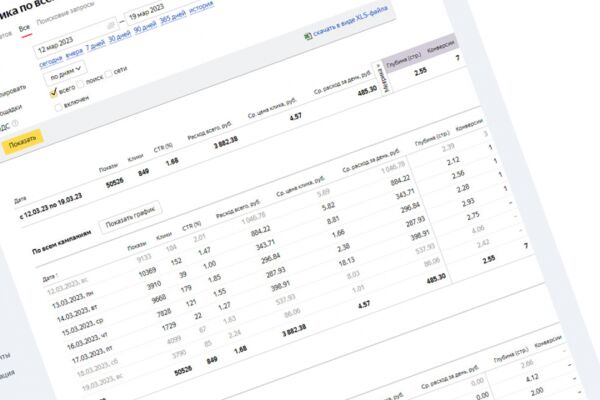The height and width of the screenshot is (400, 600).
Task: Click the average click price '18.13'
Action: pyautogui.click(x=347, y=262)
